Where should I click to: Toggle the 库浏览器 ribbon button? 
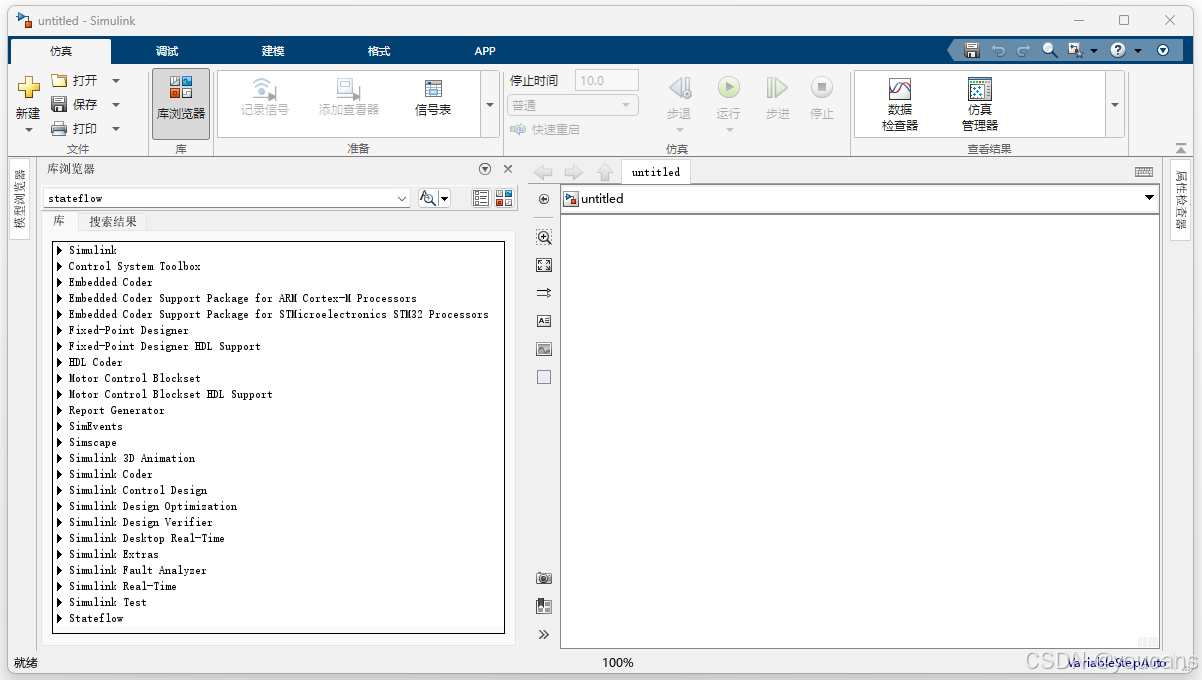[181, 103]
